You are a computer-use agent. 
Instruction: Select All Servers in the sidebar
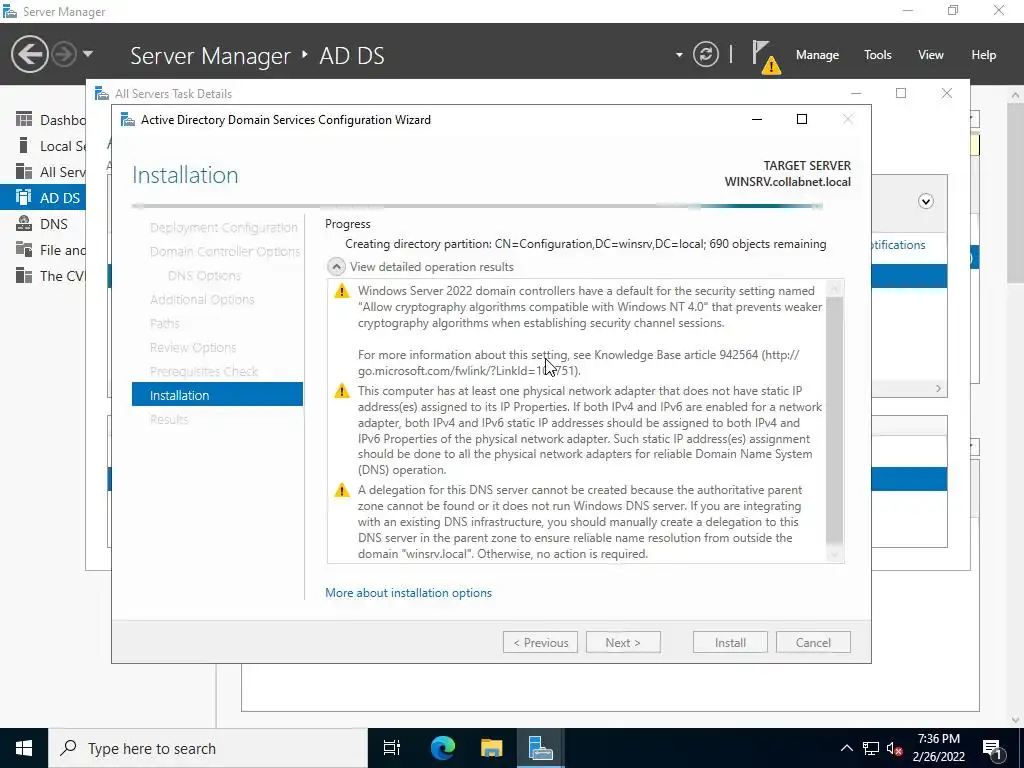tap(43, 172)
